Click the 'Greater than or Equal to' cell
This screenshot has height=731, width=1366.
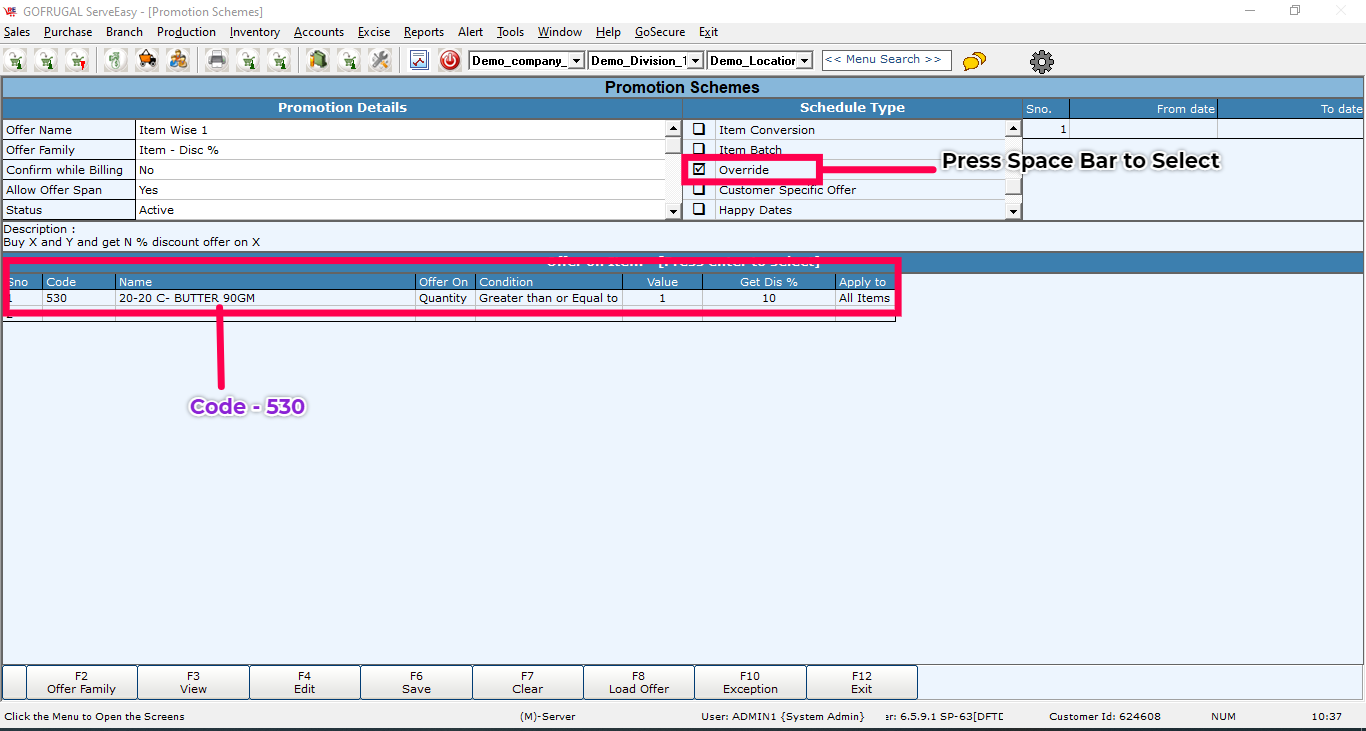(x=549, y=298)
